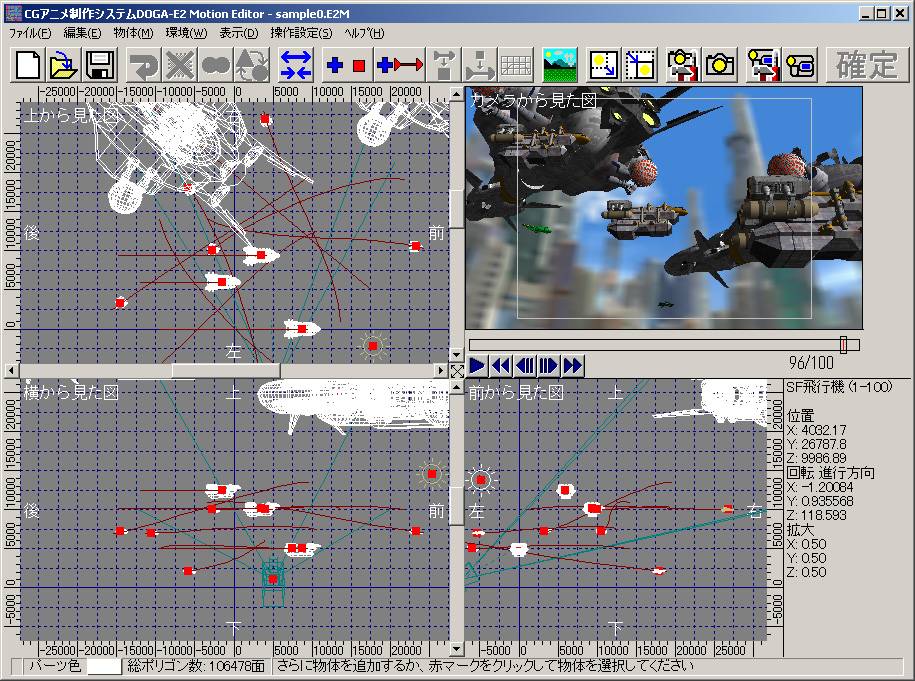Viewport: 915px width, 681px height.
Task: Rewind to the first frame
Action: pos(501,366)
